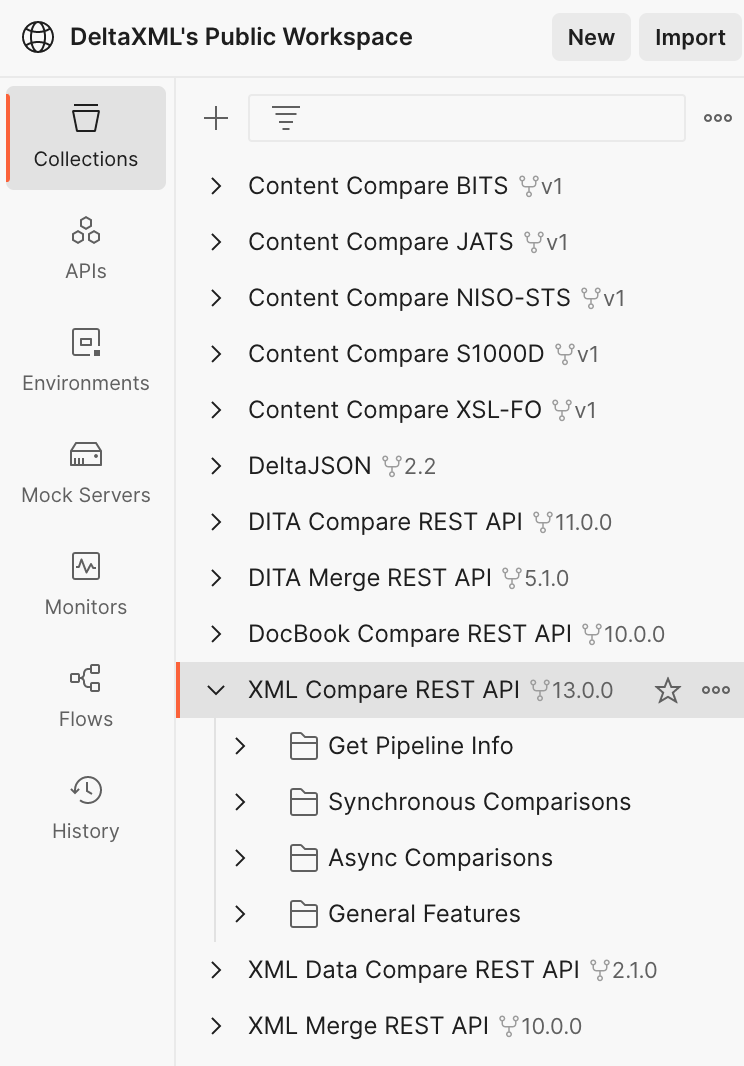
Task: Open the Collections sidebar tab
Action: (86, 138)
